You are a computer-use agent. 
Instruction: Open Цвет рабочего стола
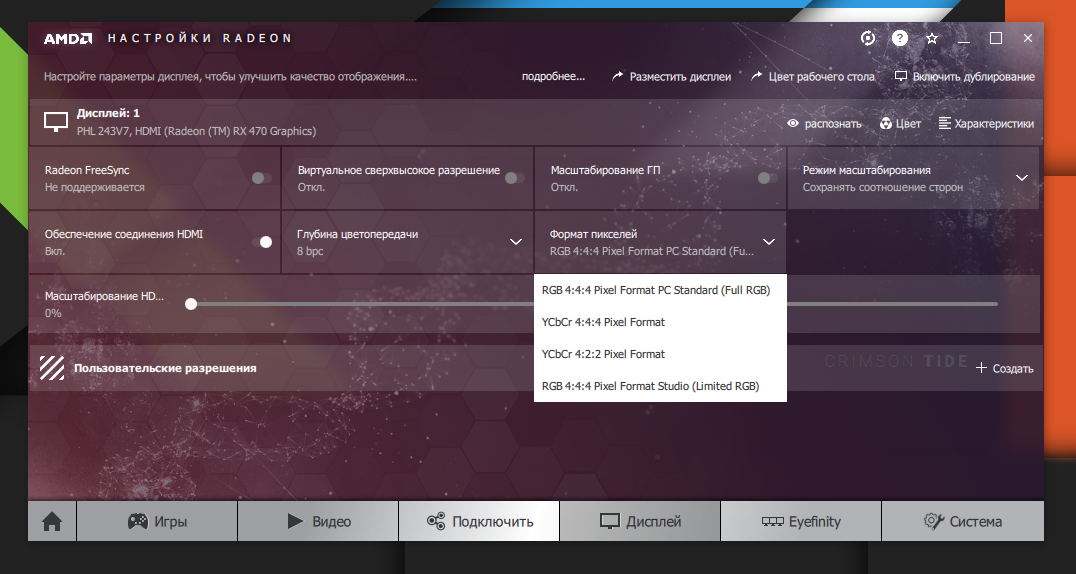click(813, 77)
